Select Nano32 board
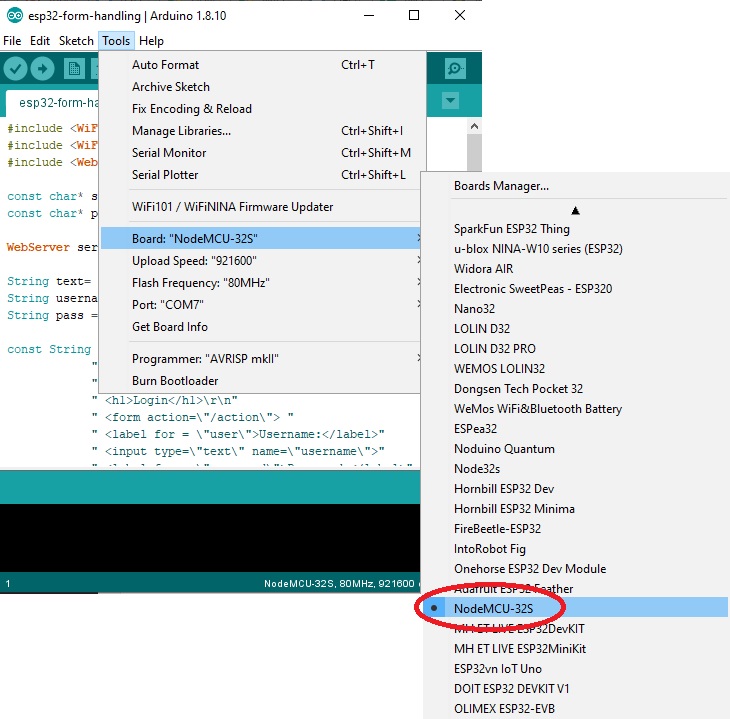 pos(575,309)
